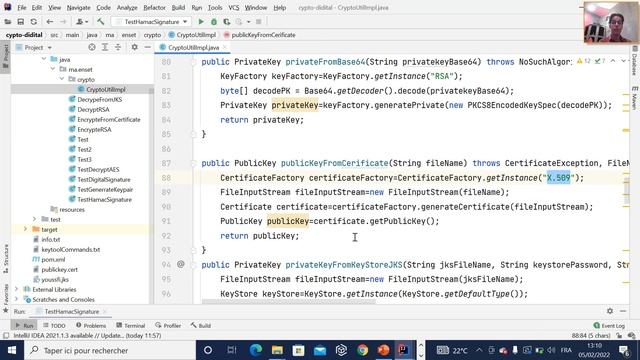
Task: Build project with the hammer icon
Action: tap(100, 22)
